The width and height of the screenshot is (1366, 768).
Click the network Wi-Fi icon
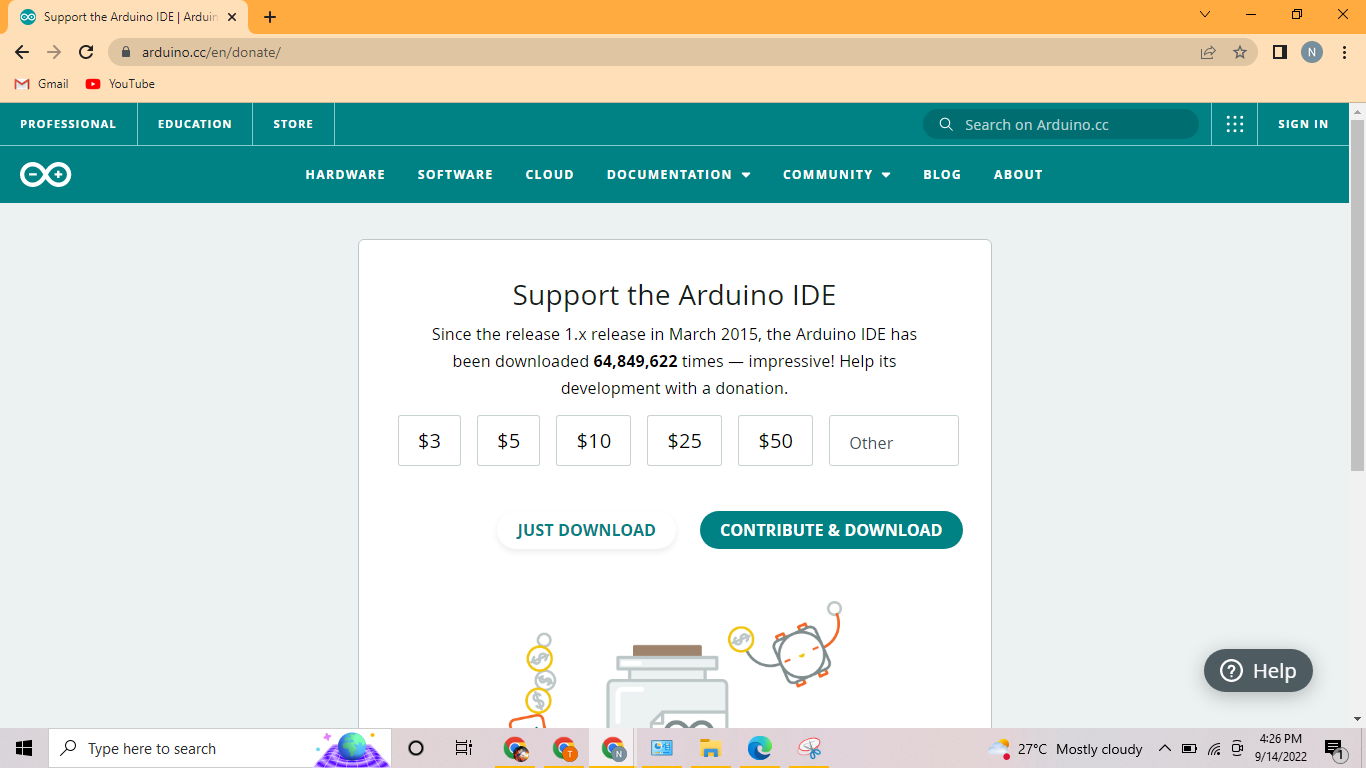pyautogui.click(x=1214, y=749)
